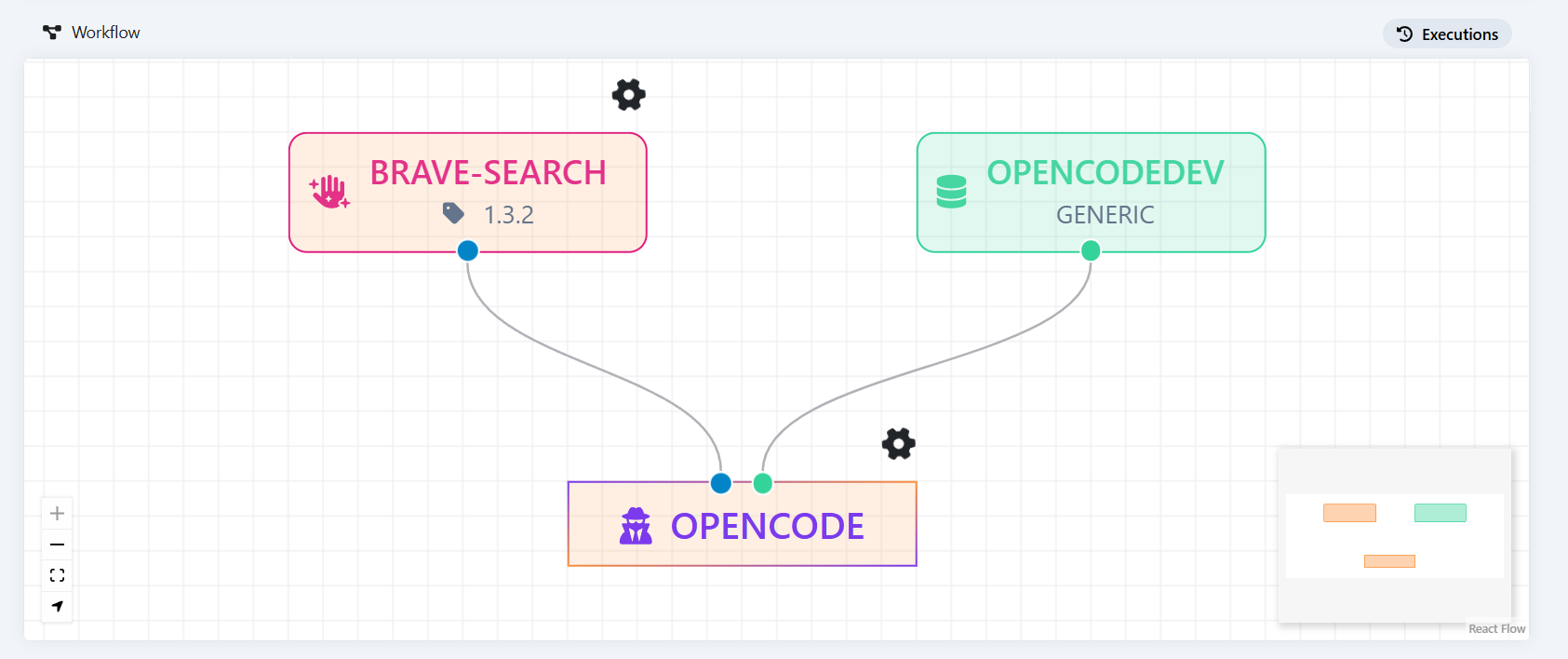Select the OPENCODEDEV node title
Image resolution: width=1568 pixels, height=659 pixels.
1106,172
